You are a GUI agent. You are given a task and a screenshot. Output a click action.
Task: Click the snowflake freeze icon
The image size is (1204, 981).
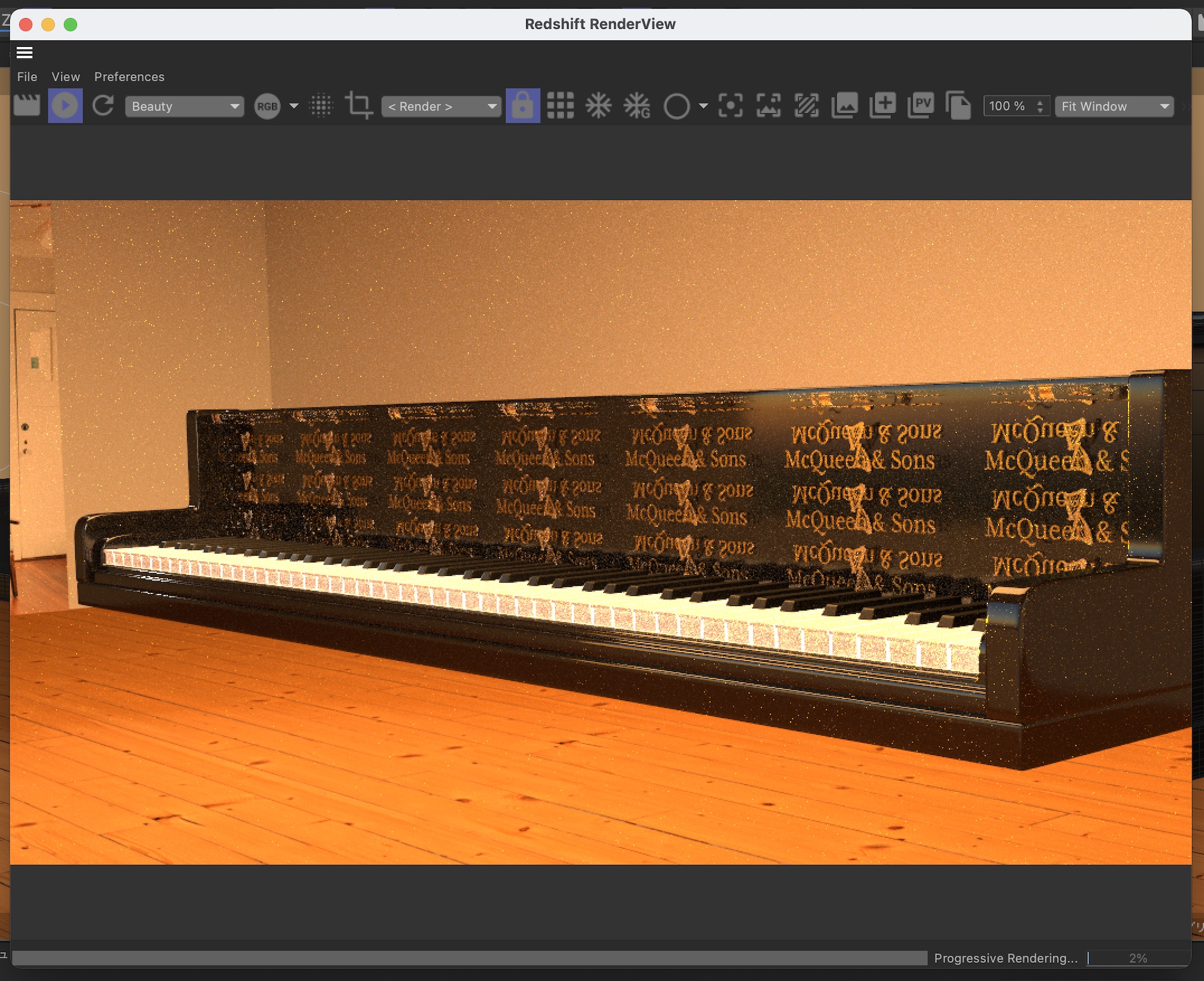point(598,106)
